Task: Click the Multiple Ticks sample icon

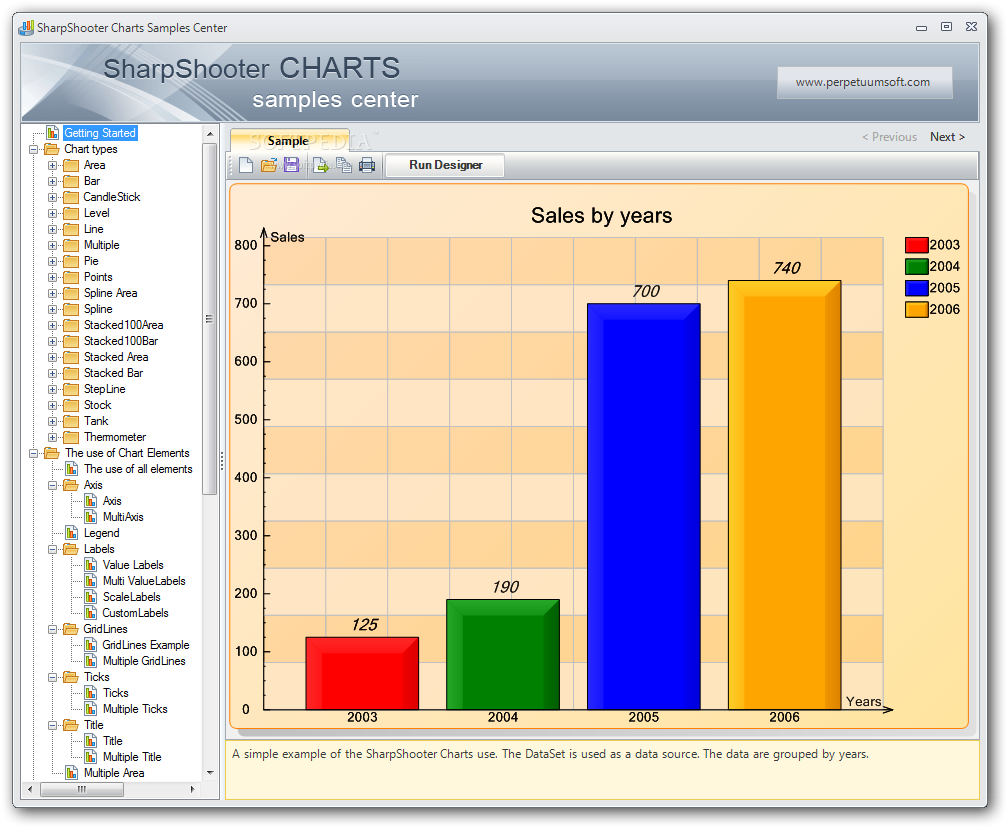Action: point(91,709)
